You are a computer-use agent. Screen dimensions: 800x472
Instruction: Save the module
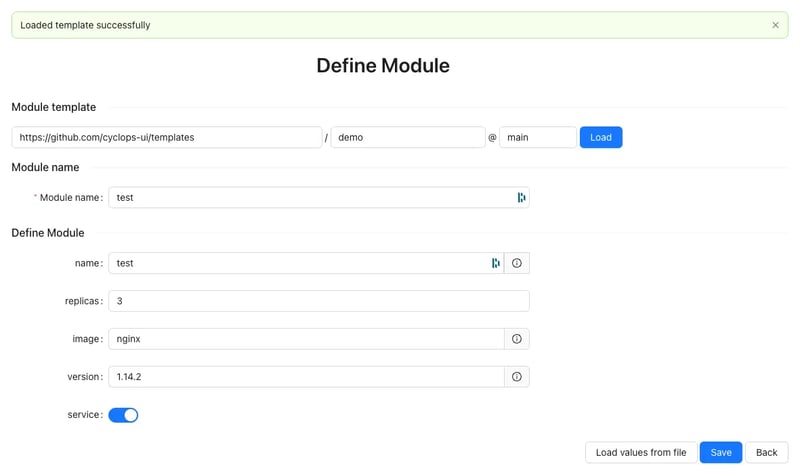(720, 452)
